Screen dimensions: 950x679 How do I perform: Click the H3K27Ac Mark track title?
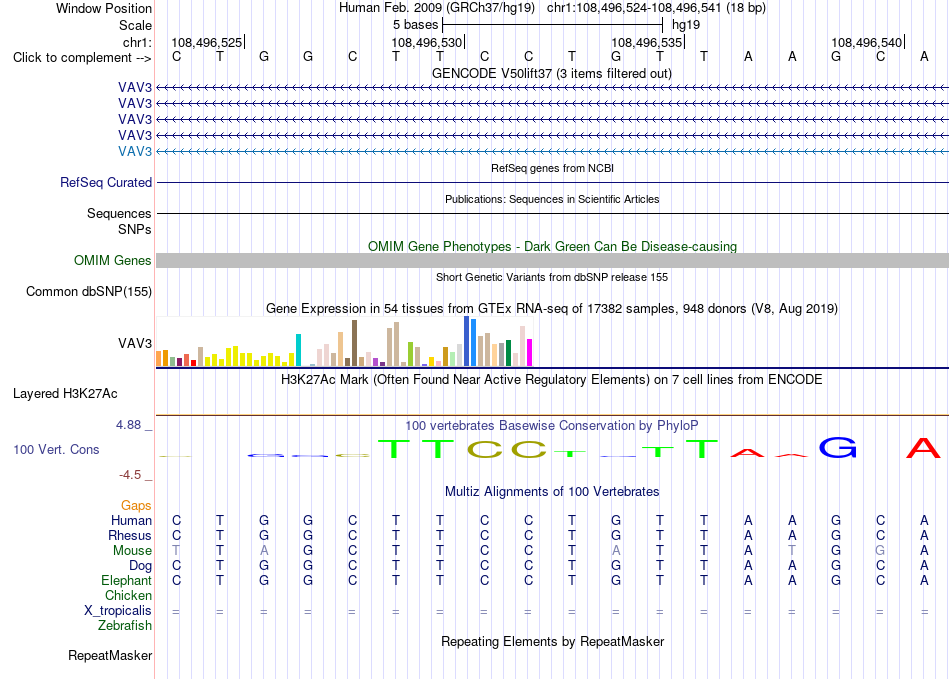pyautogui.click(x=552, y=380)
